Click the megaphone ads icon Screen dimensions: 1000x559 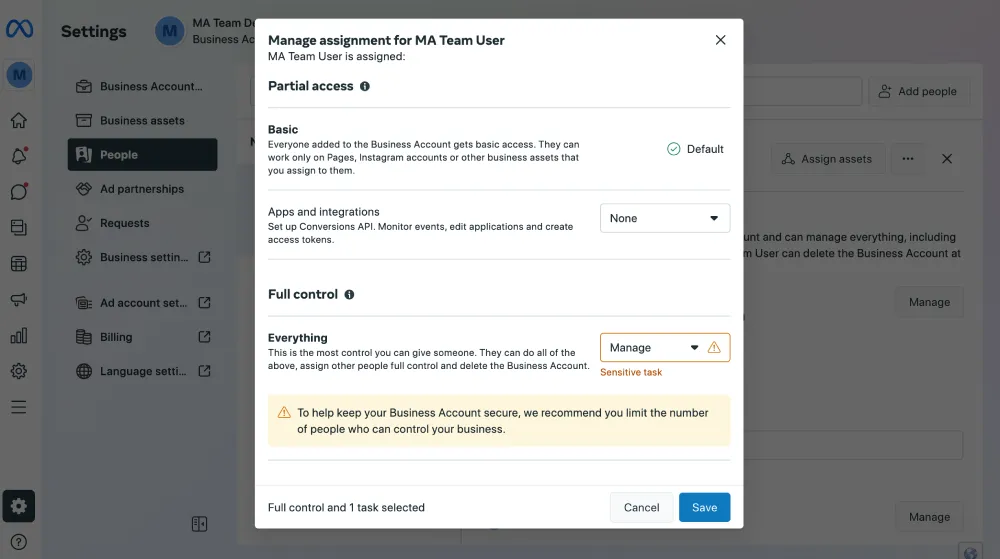point(18,300)
